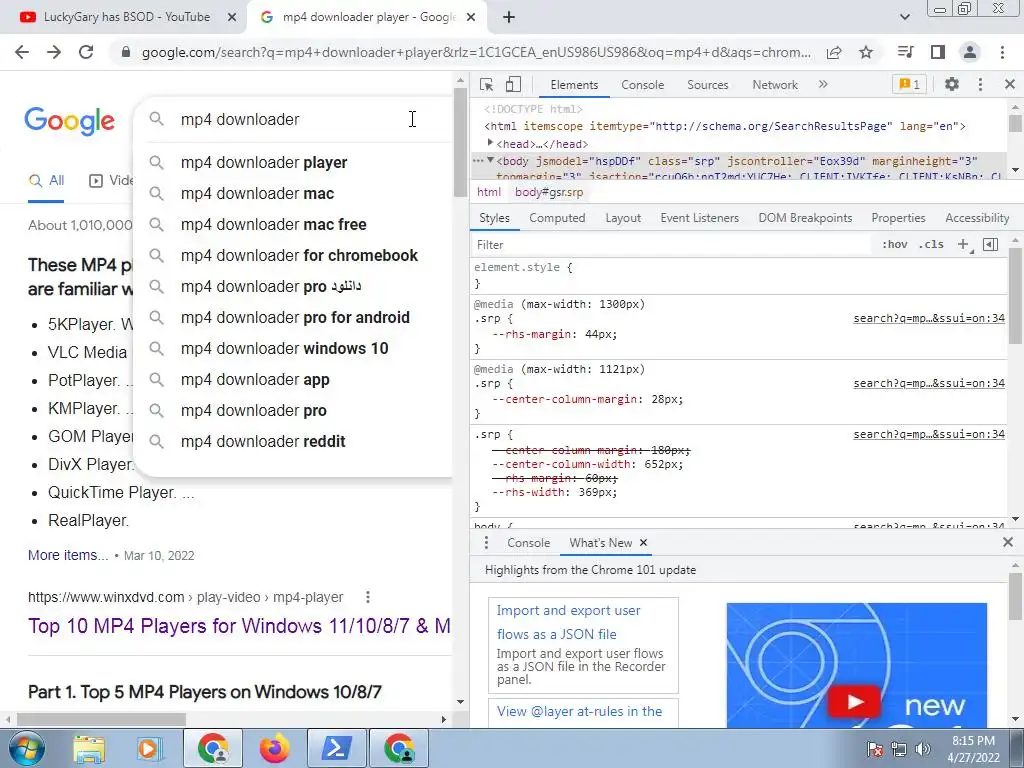1024x768 pixels.
Task: Open the All search results tab
Action: (46, 181)
